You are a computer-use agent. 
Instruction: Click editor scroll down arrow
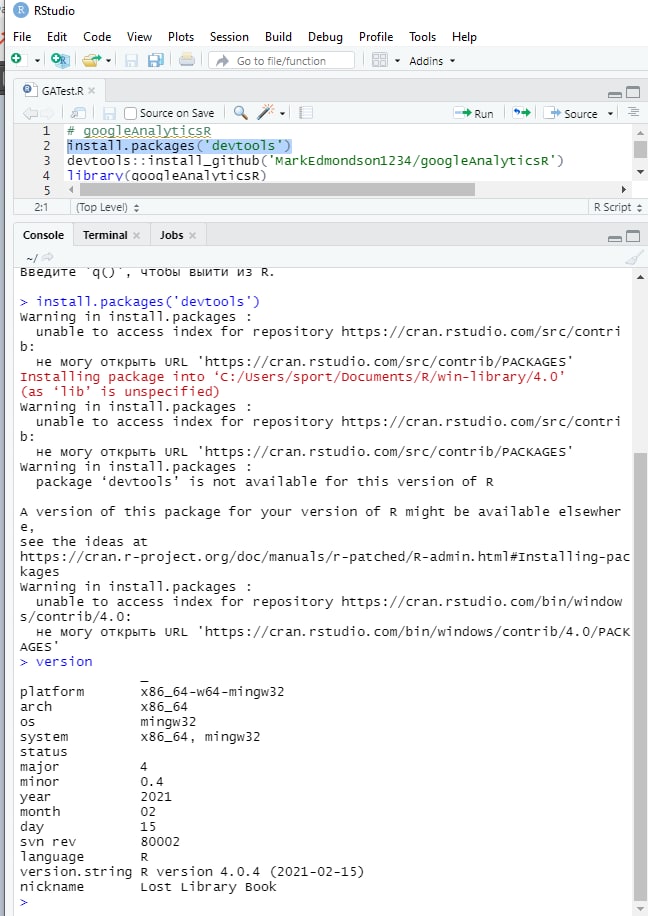(640, 172)
